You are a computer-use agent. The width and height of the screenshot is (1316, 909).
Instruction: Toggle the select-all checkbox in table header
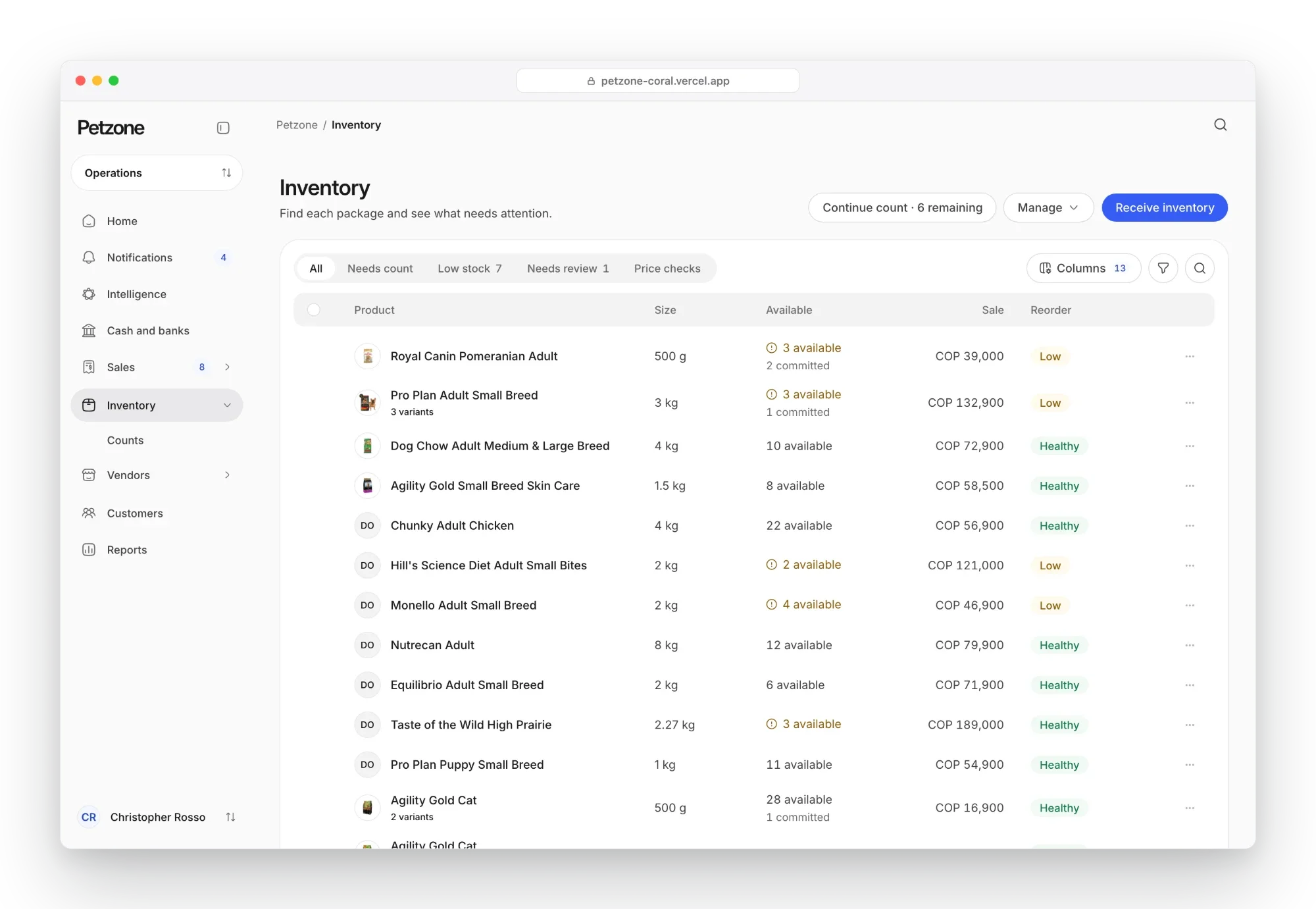[314, 310]
